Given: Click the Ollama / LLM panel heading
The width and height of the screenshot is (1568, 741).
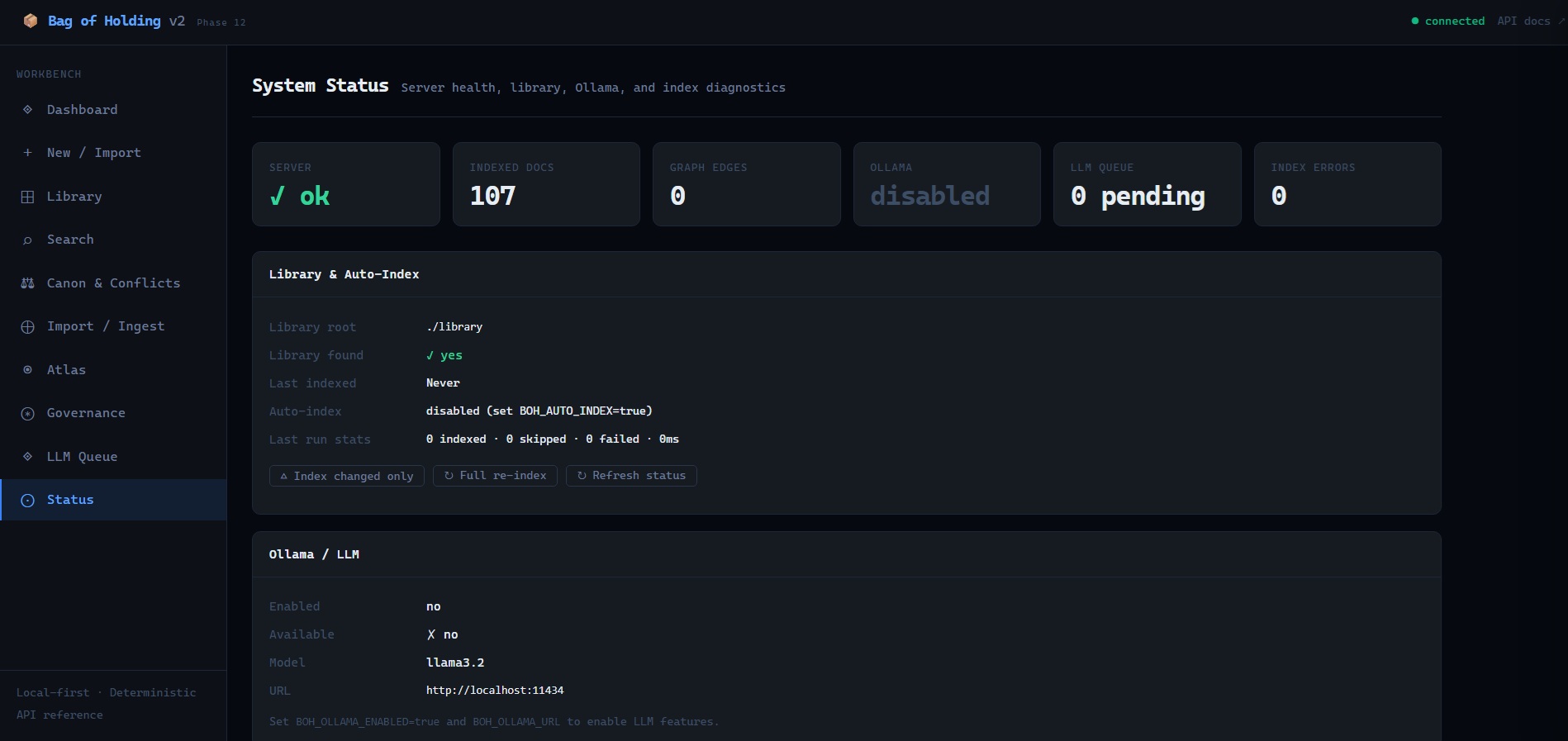Looking at the screenshot, I should point(314,554).
